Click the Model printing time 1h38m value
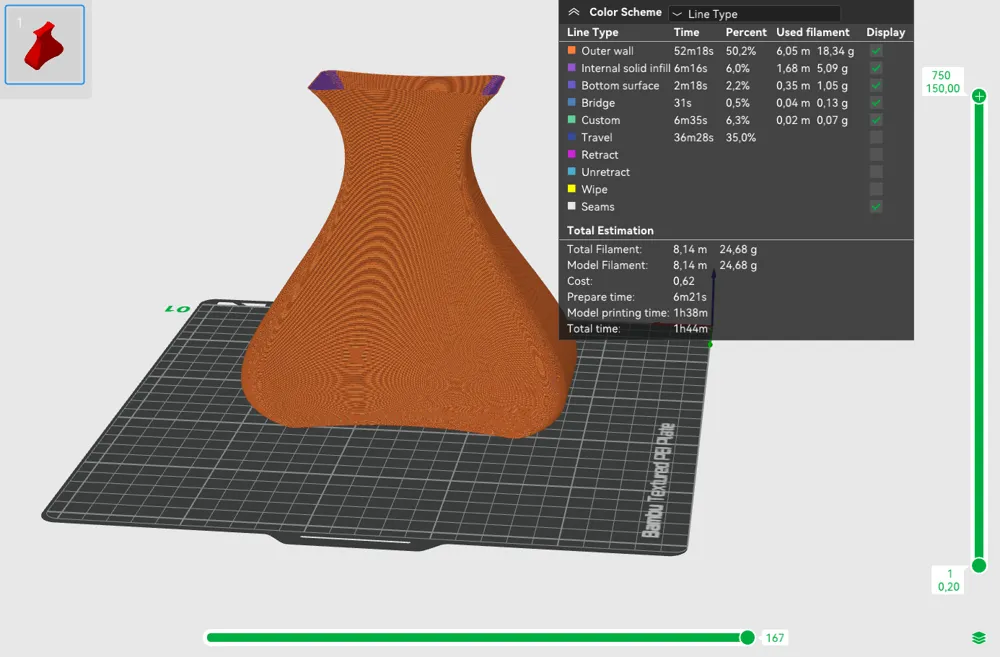This screenshot has height=657, width=1000. pyautogui.click(x=691, y=313)
